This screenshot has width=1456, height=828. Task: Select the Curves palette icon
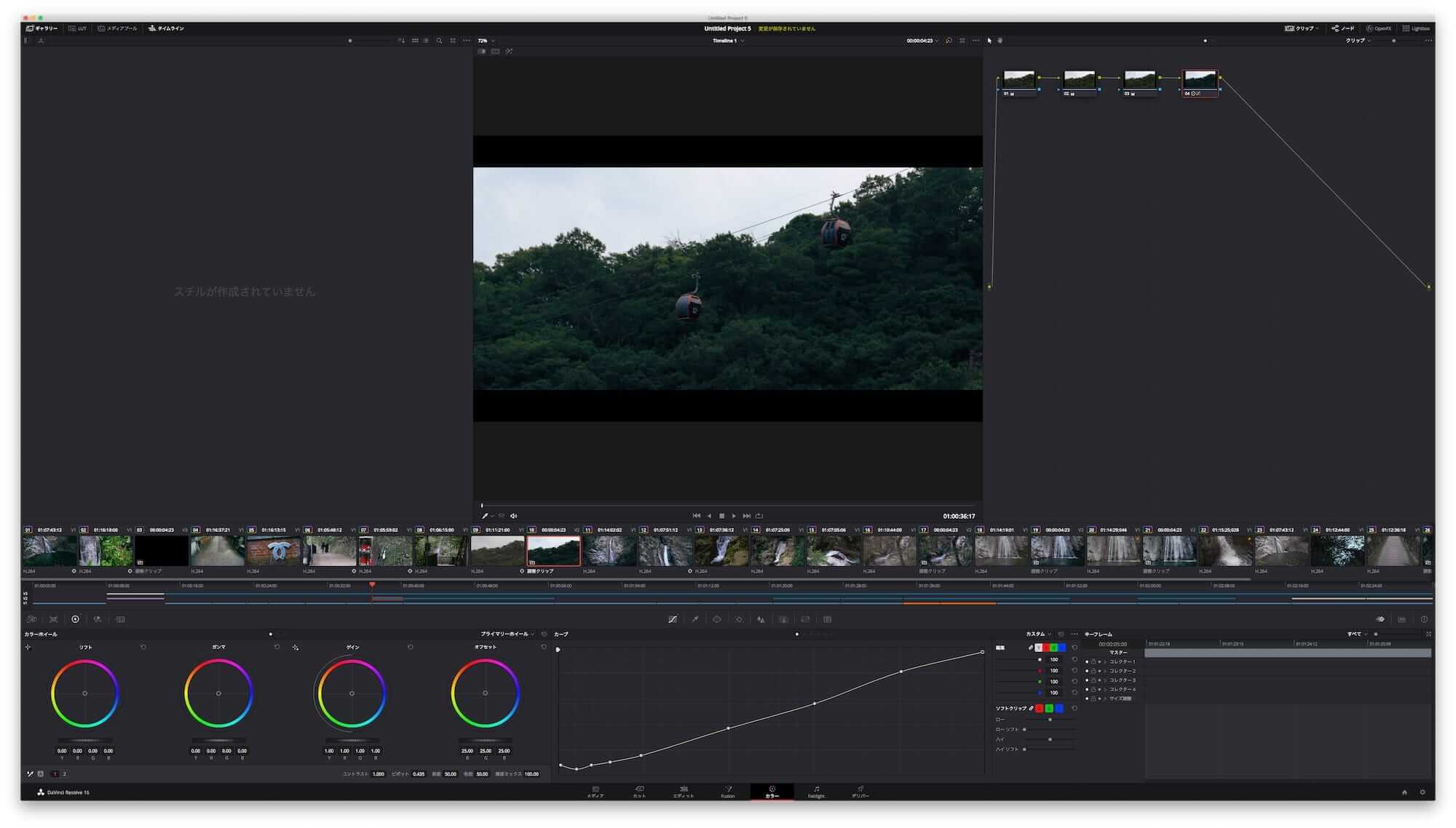coord(673,619)
